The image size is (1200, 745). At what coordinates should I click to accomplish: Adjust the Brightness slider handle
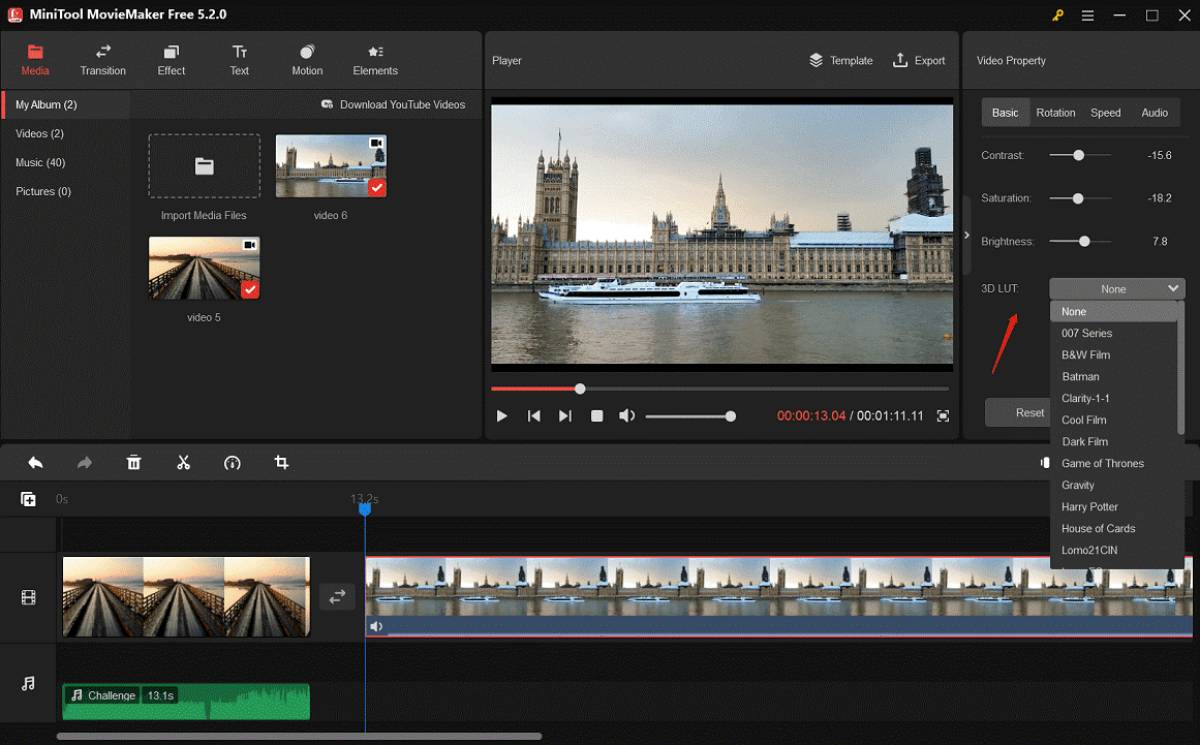[x=1084, y=241]
